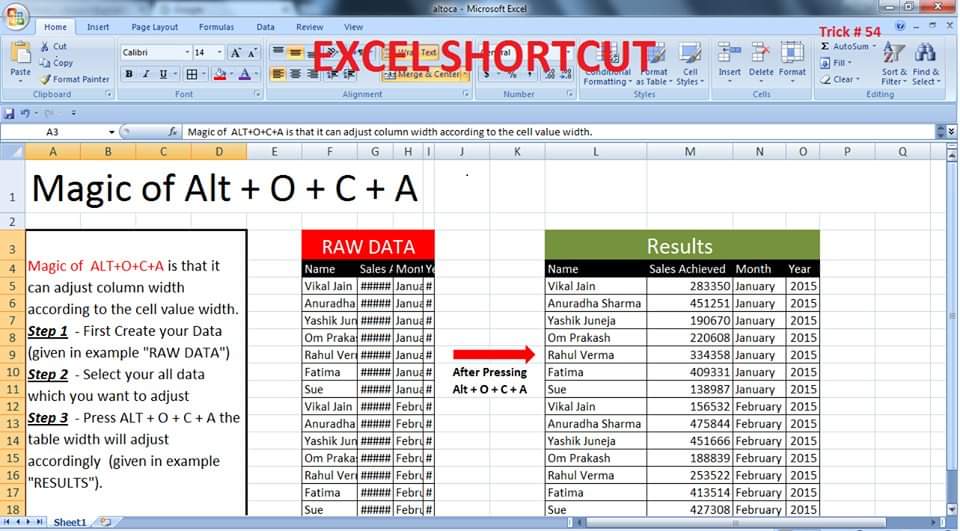Screen dimensions: 960x531
Task: Expand the formula bar
Action: pos(951,132)
